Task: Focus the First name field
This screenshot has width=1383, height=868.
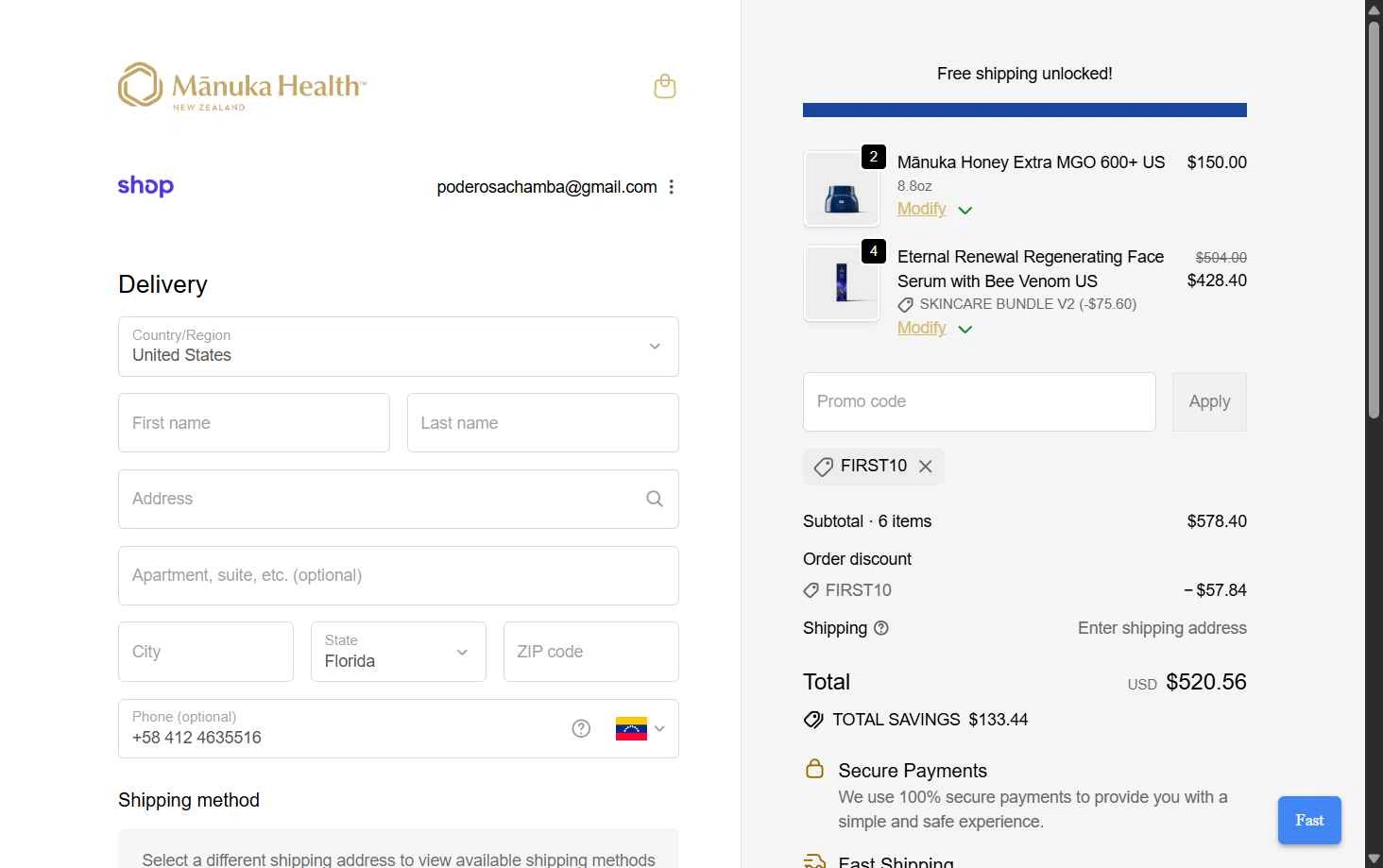Action: (254, 423)
